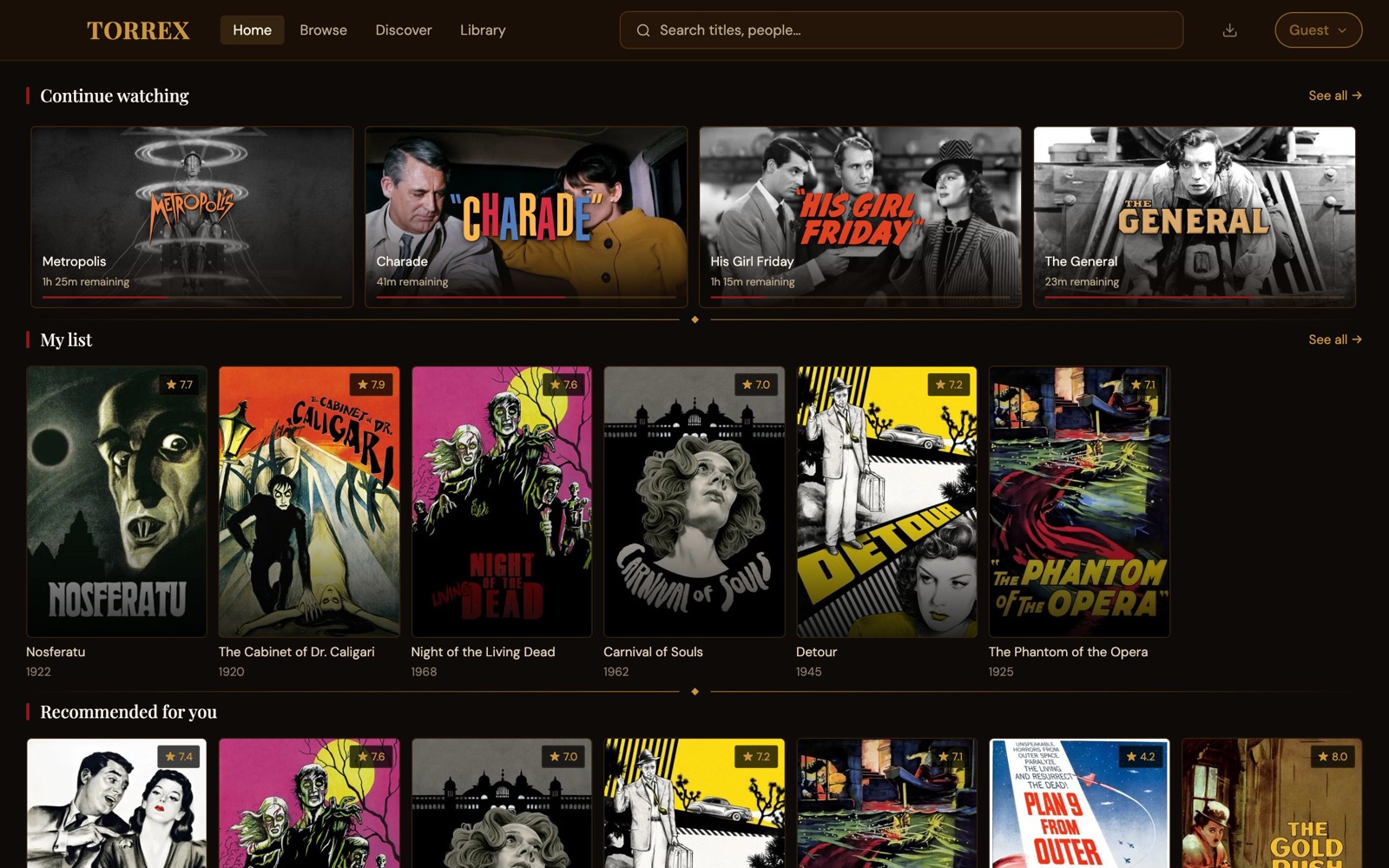
Task: Click the Nosferatu 7.7 rating badge
Action: pos(180,385)
